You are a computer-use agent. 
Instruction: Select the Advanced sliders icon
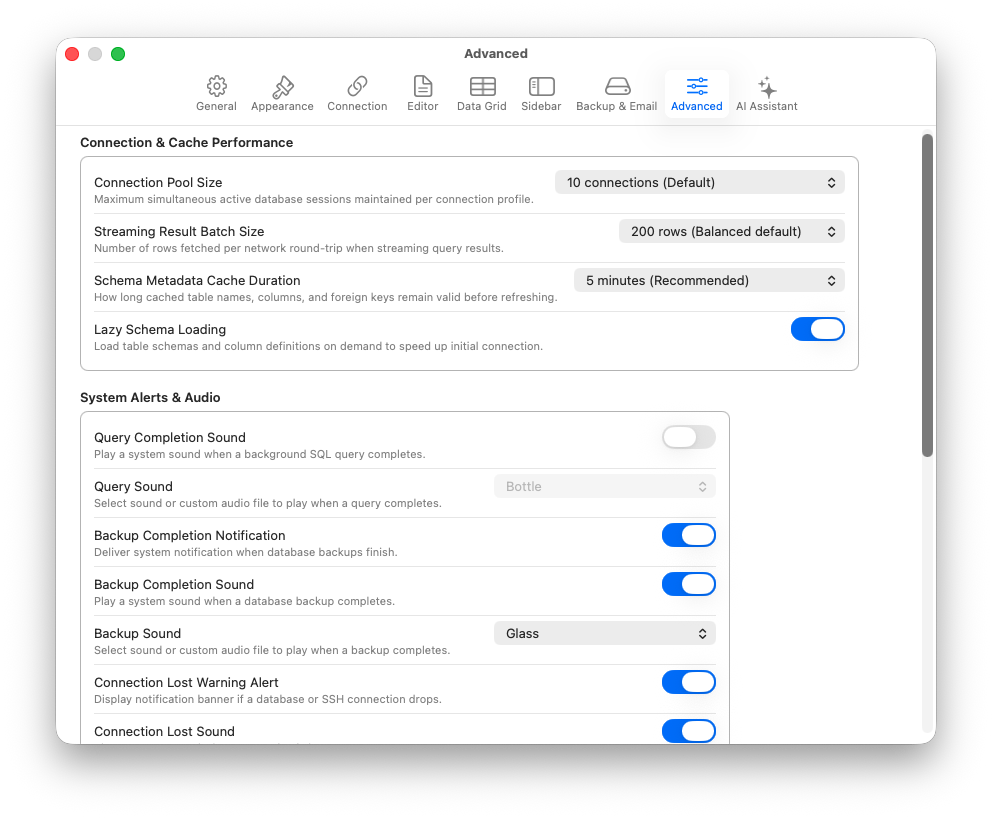tap(697, 86)
